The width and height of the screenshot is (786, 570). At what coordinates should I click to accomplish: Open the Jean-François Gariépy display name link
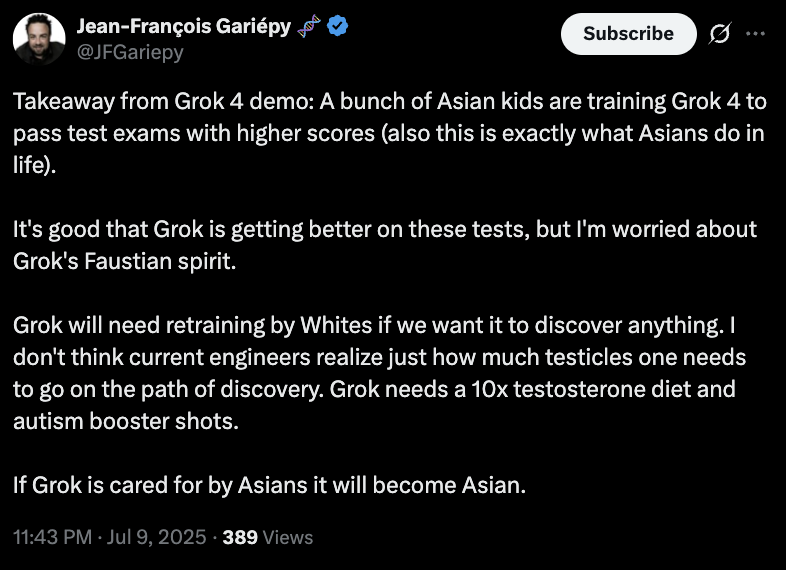point(183,26)
